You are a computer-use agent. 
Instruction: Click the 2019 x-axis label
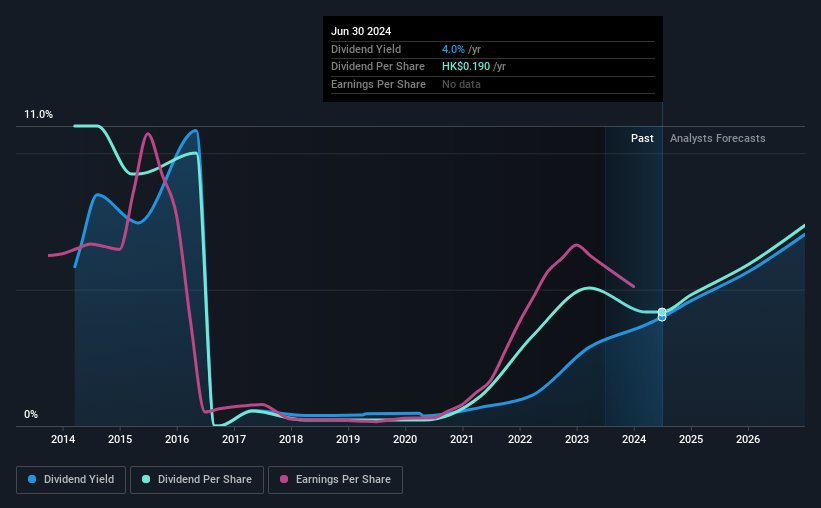tap(348, 439)
